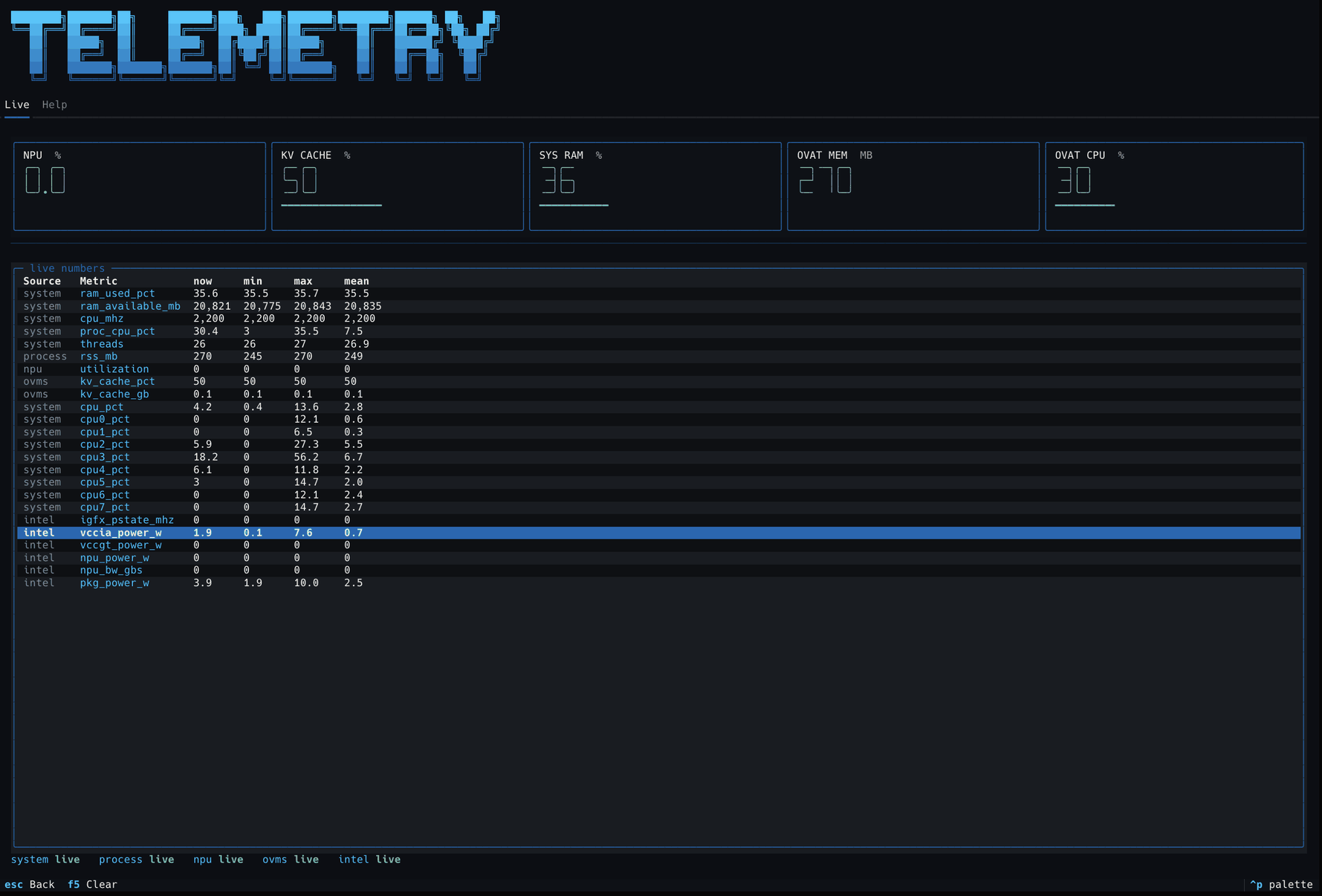The width and height of the screenshot is (1322, 896).
Task: Click the system live status indicator
Action: 45,860
